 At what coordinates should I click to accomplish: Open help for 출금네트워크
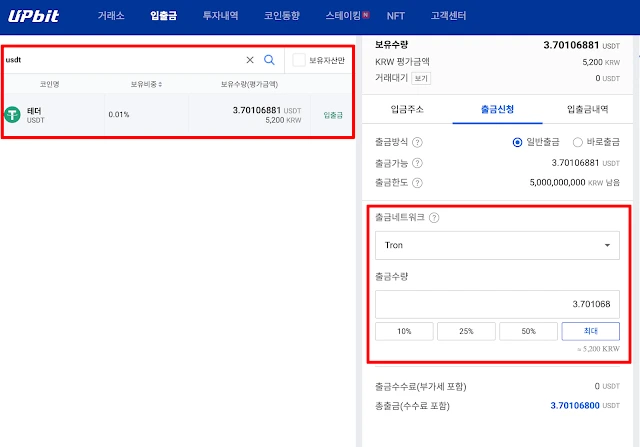(434, 218)
